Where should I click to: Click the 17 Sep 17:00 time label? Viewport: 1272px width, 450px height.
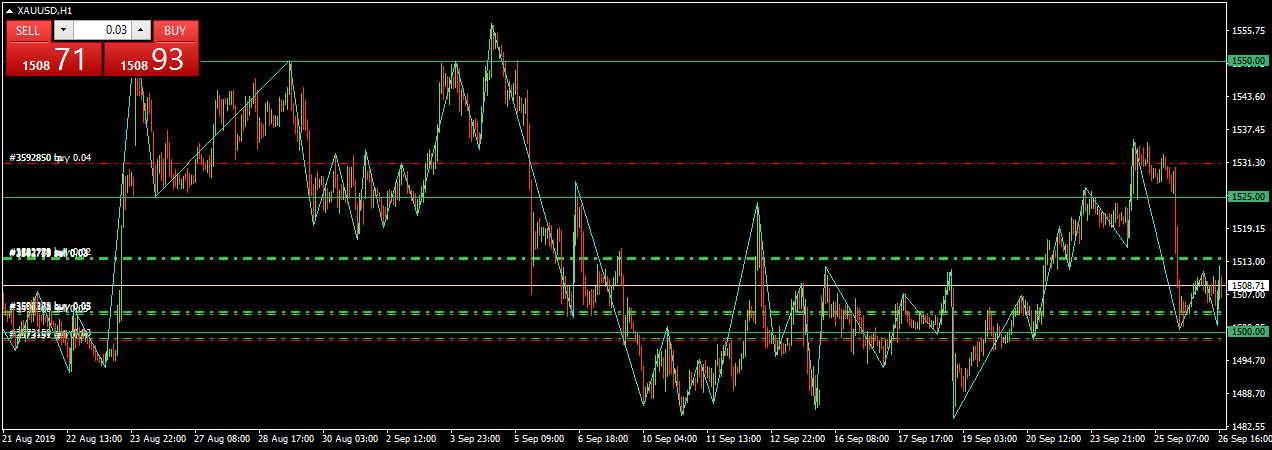(926, 438)
